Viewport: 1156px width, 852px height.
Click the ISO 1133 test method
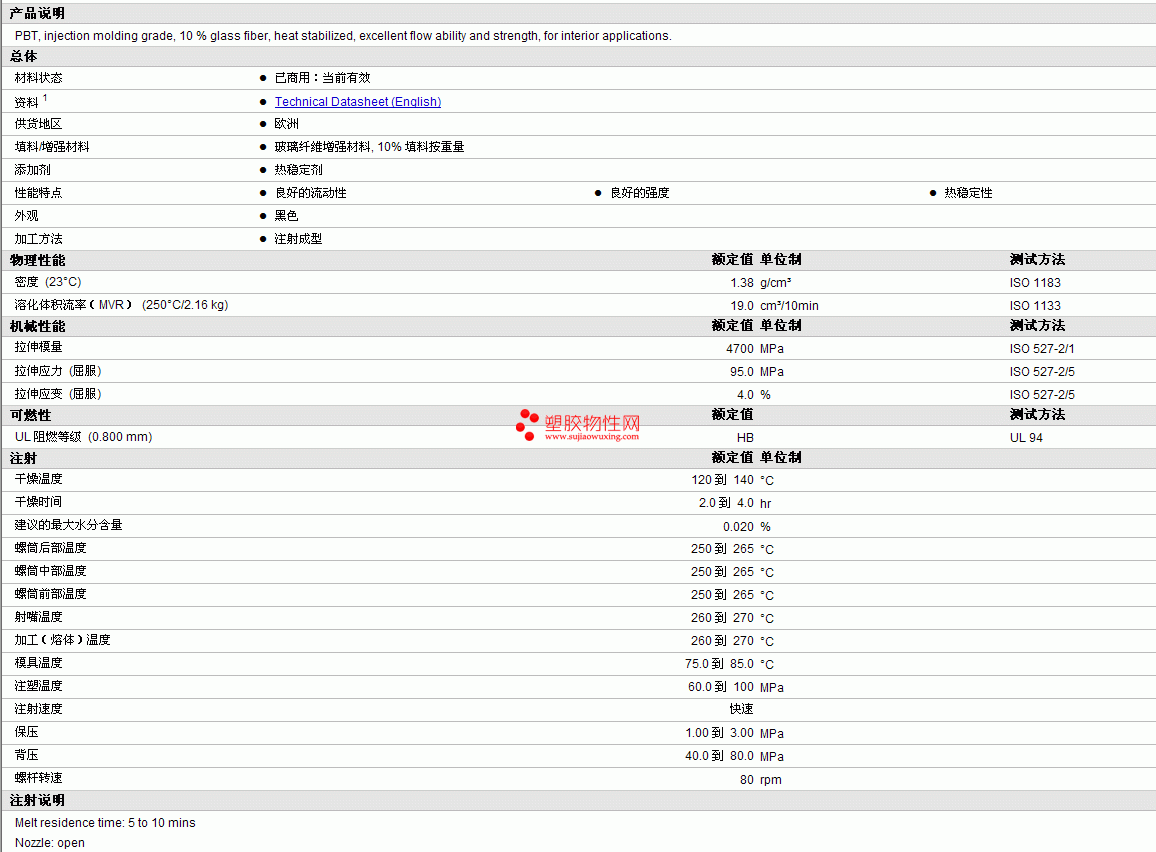coord(1035,306)
